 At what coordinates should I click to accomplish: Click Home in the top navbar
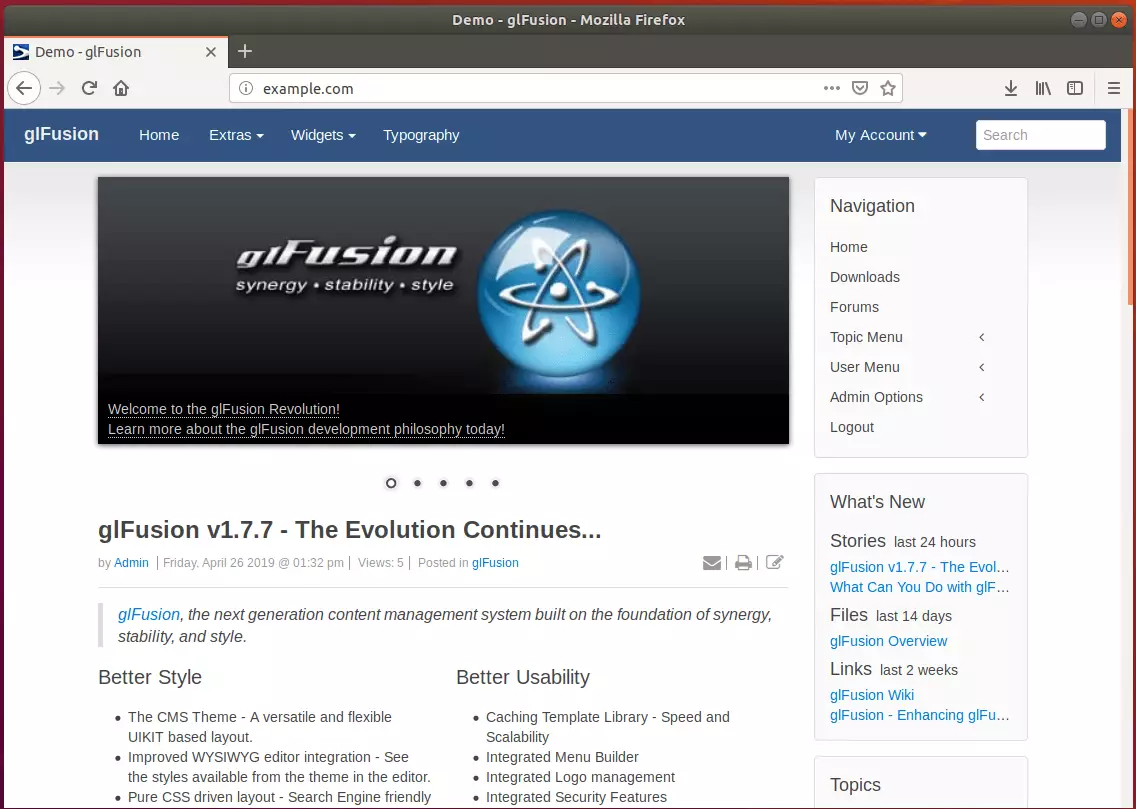coord(159,135)
